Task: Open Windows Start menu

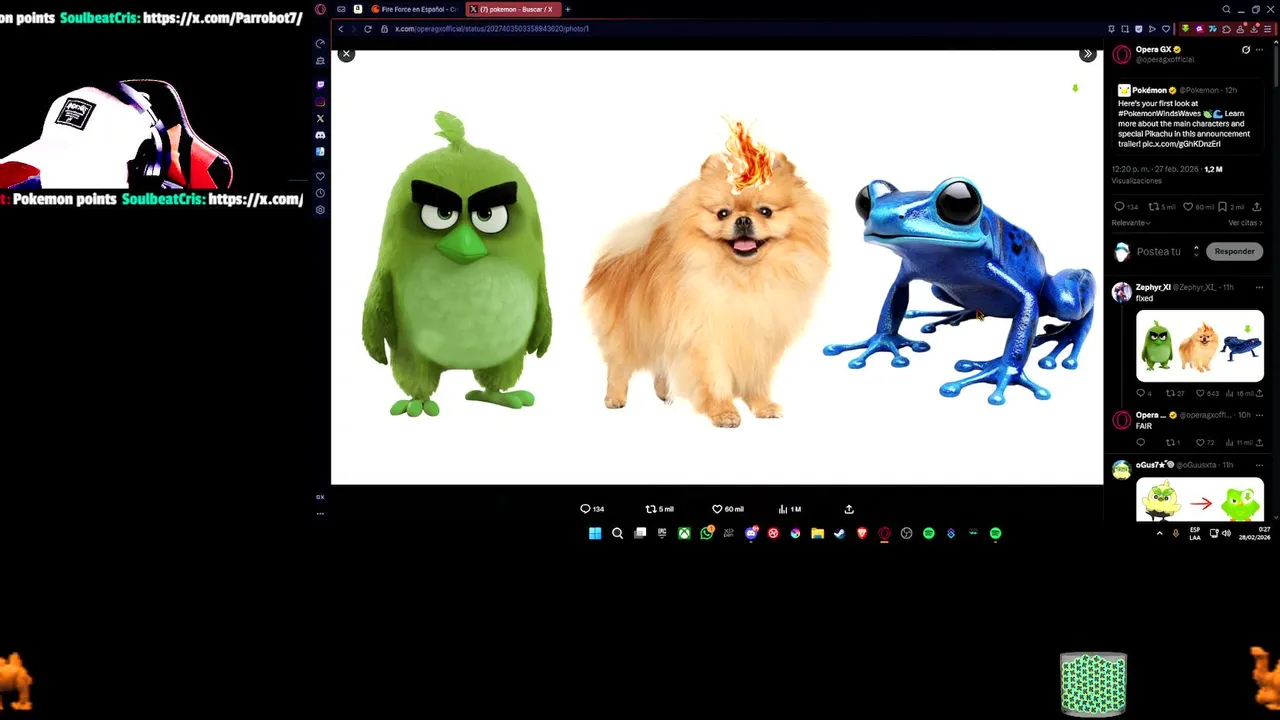Action: coord(595,534)
